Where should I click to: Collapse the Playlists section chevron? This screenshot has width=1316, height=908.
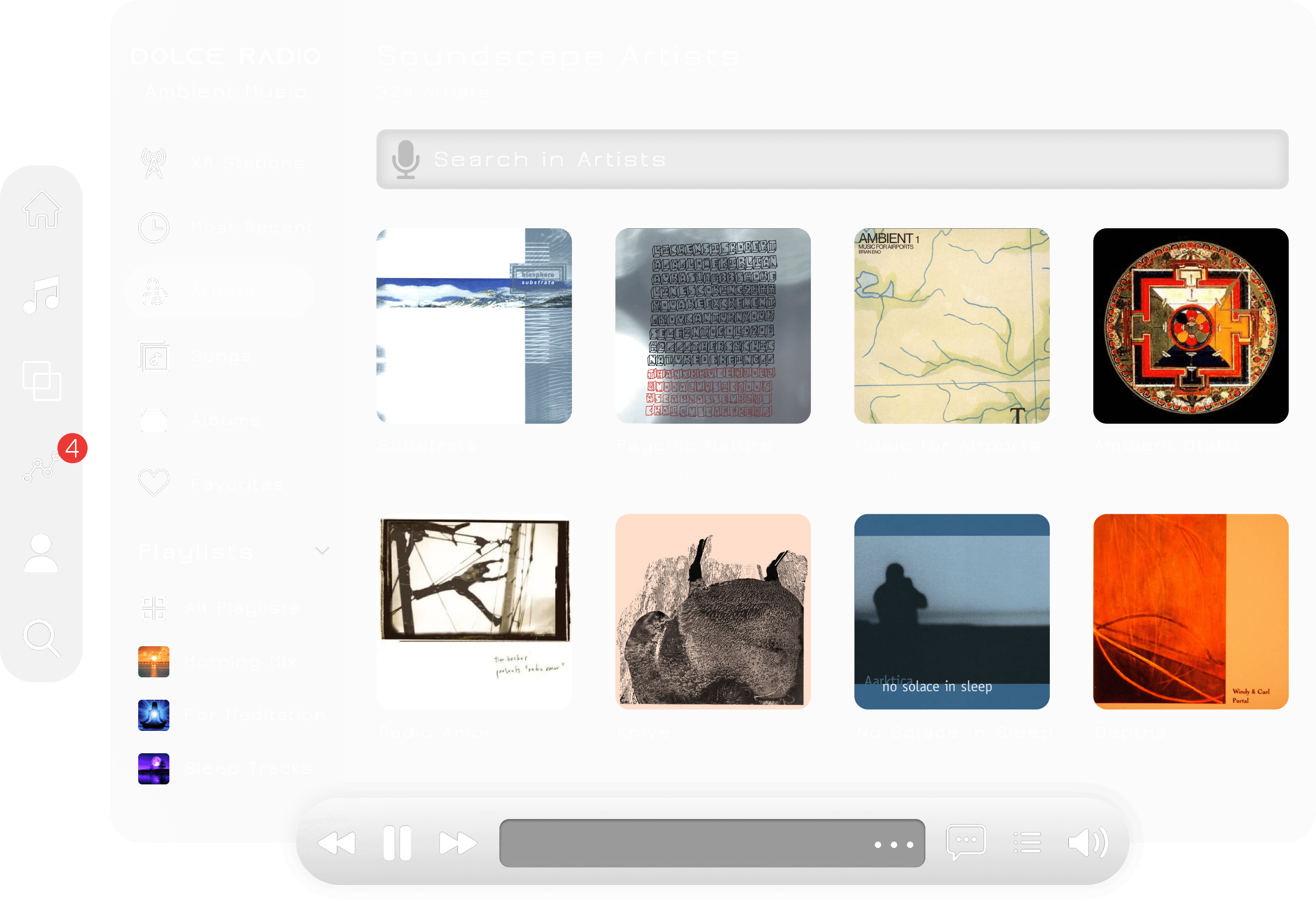[x=322, y=551]
